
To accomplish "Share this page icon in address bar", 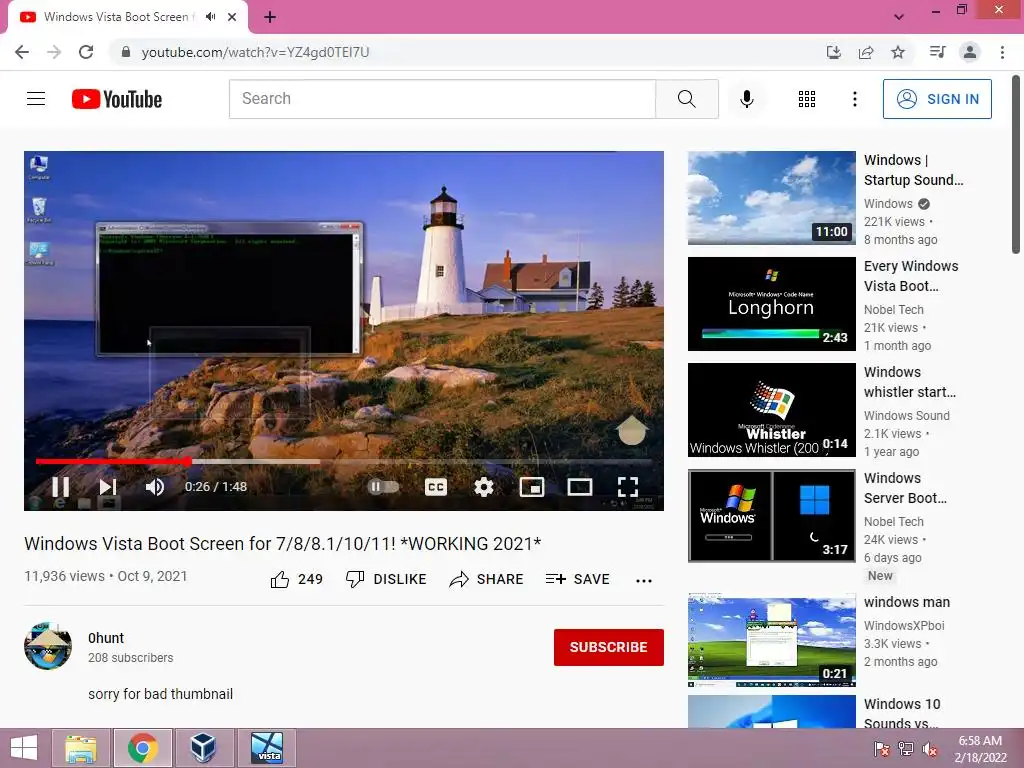I will (x=866, y=52).
